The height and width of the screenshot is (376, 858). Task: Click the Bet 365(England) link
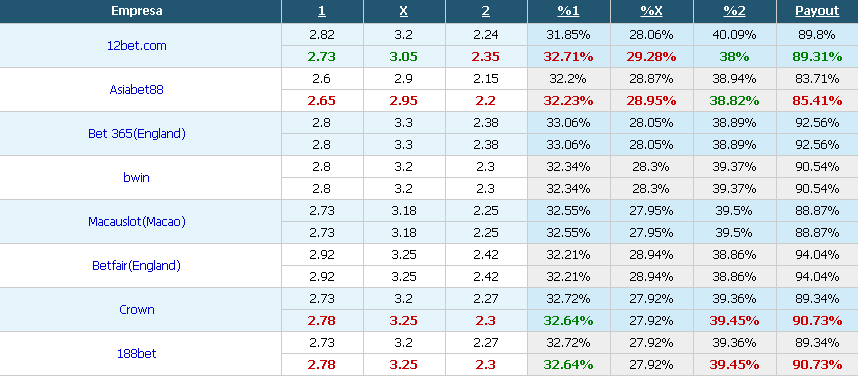[x=137, y=134]
